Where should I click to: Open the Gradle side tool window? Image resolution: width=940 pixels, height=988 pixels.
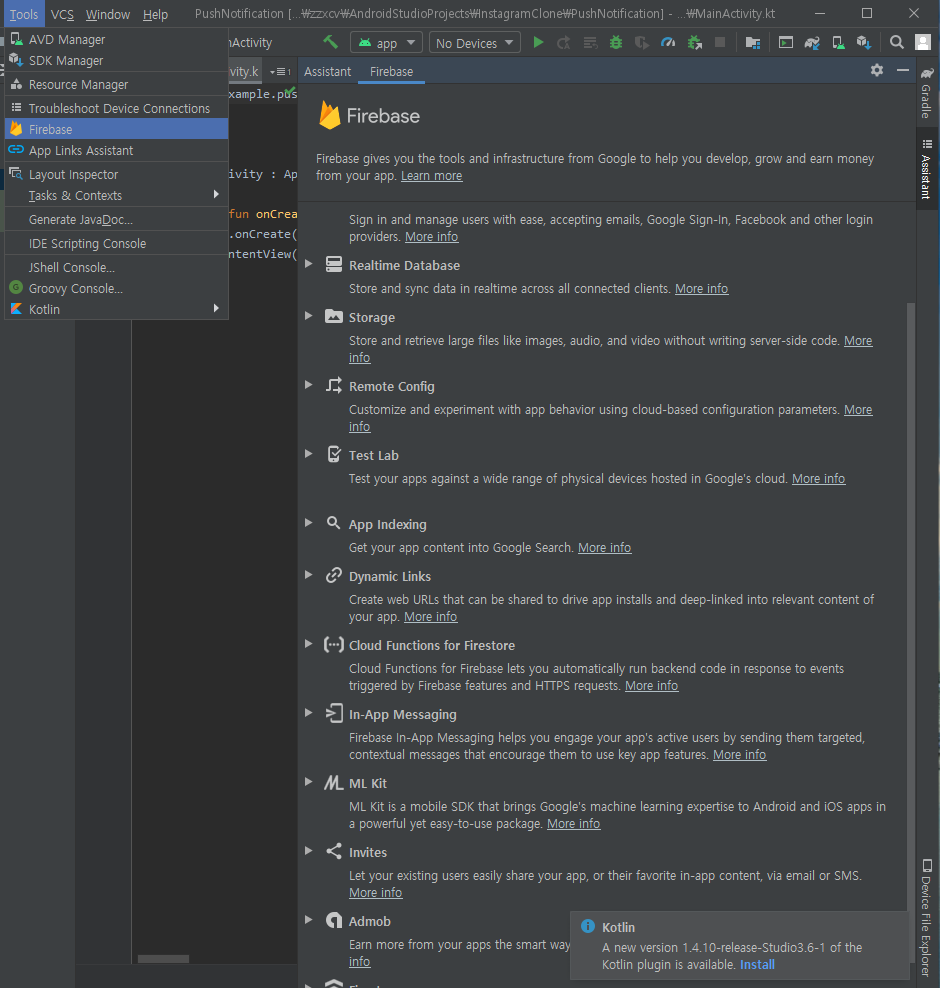point(926,93)
